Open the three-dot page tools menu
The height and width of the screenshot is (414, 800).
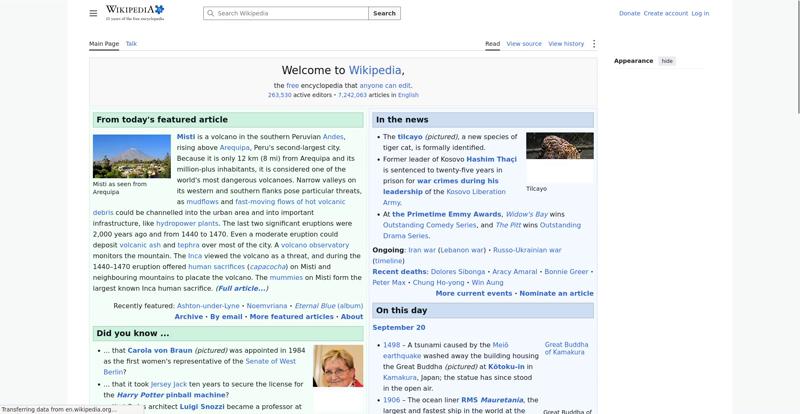pos(593,44)
